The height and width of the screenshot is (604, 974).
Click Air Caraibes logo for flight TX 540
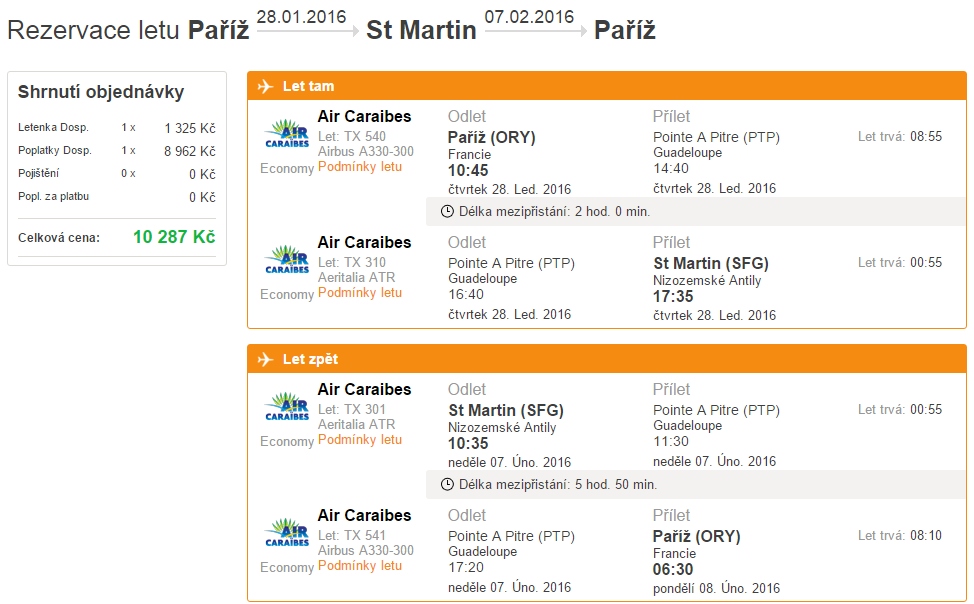(287, 134)
